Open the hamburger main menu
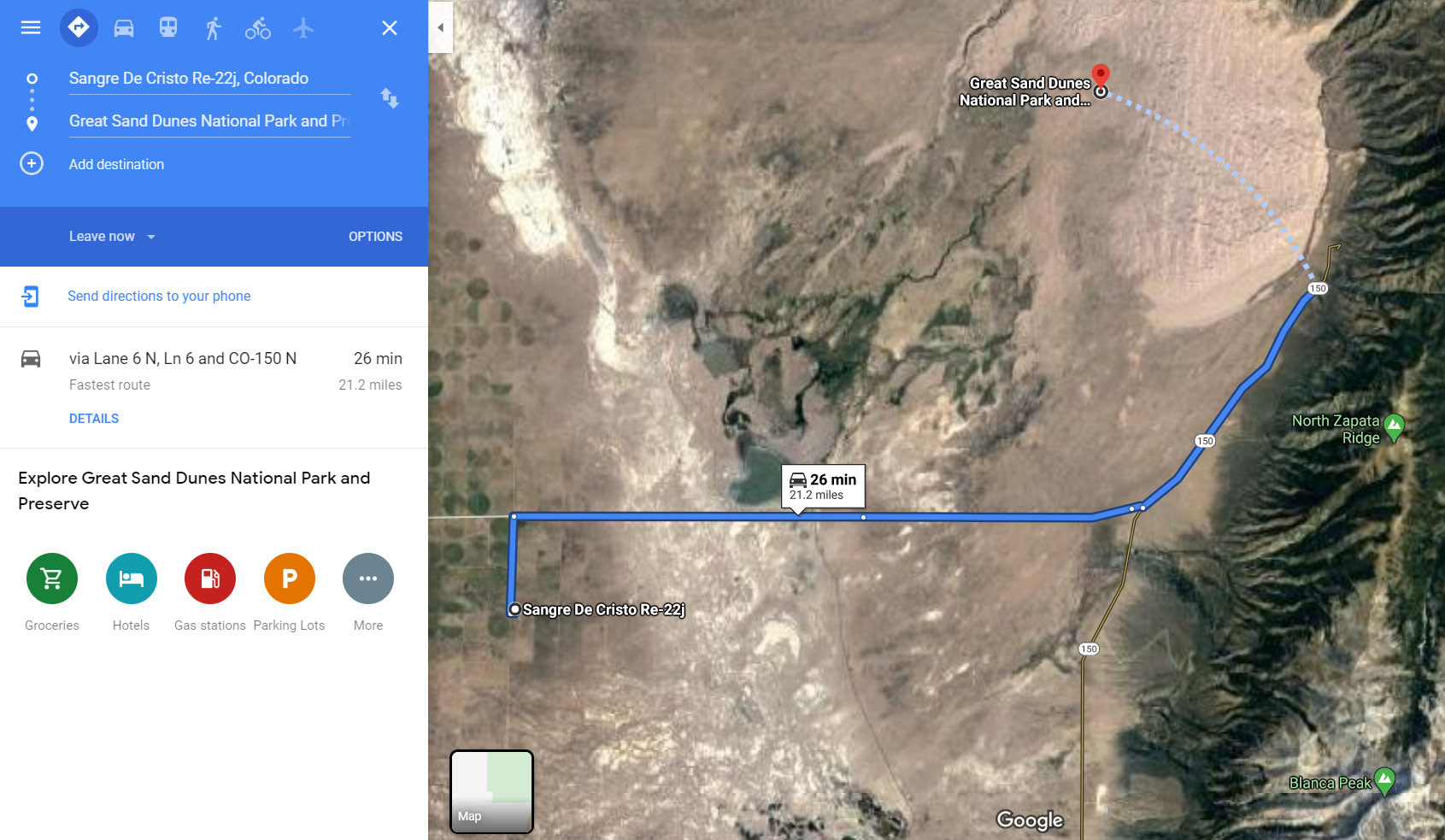The image size is (1445, 840). tap(31, 27)
